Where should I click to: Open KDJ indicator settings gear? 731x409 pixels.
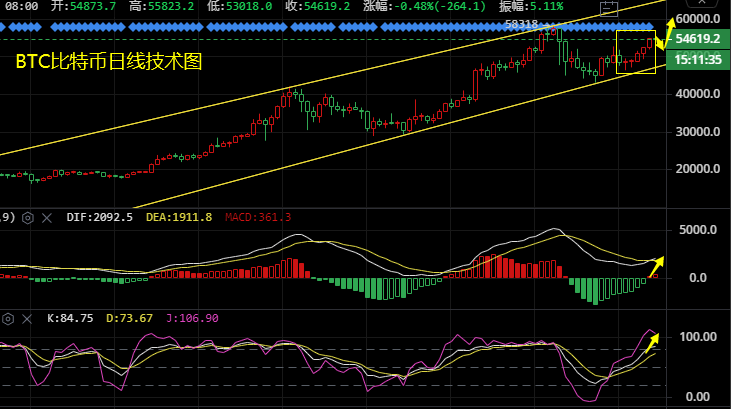(x=10, y=318)
